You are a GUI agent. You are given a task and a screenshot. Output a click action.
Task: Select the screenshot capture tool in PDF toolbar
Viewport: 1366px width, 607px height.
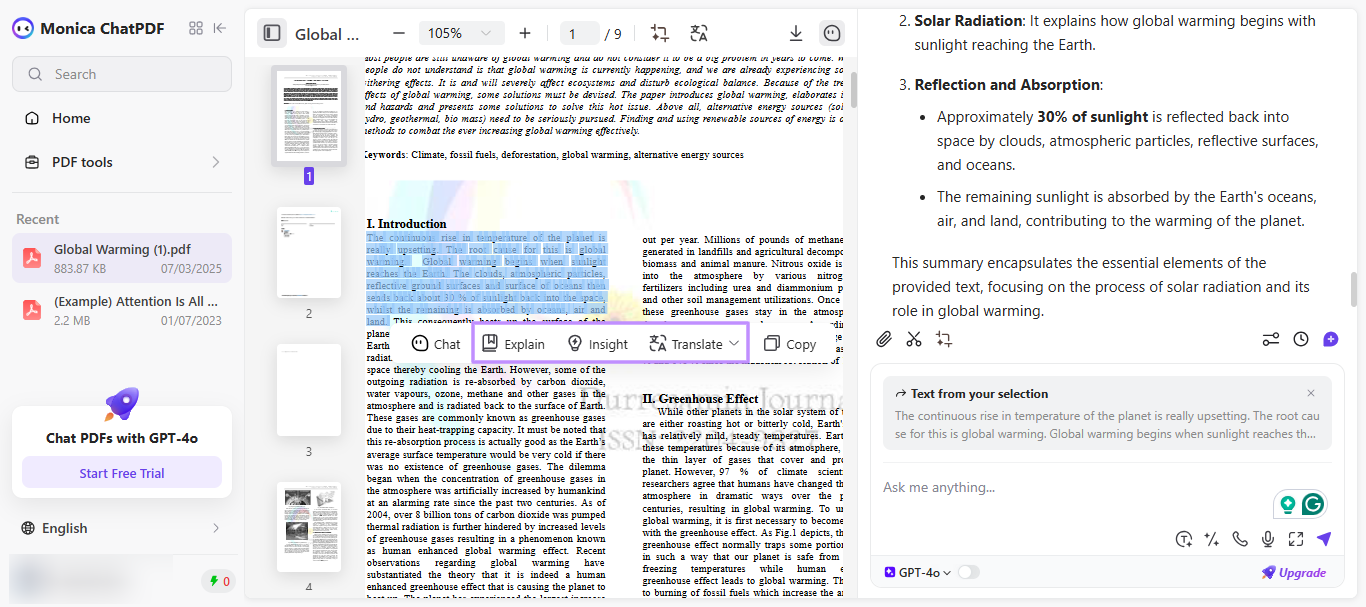click(659, 33)
